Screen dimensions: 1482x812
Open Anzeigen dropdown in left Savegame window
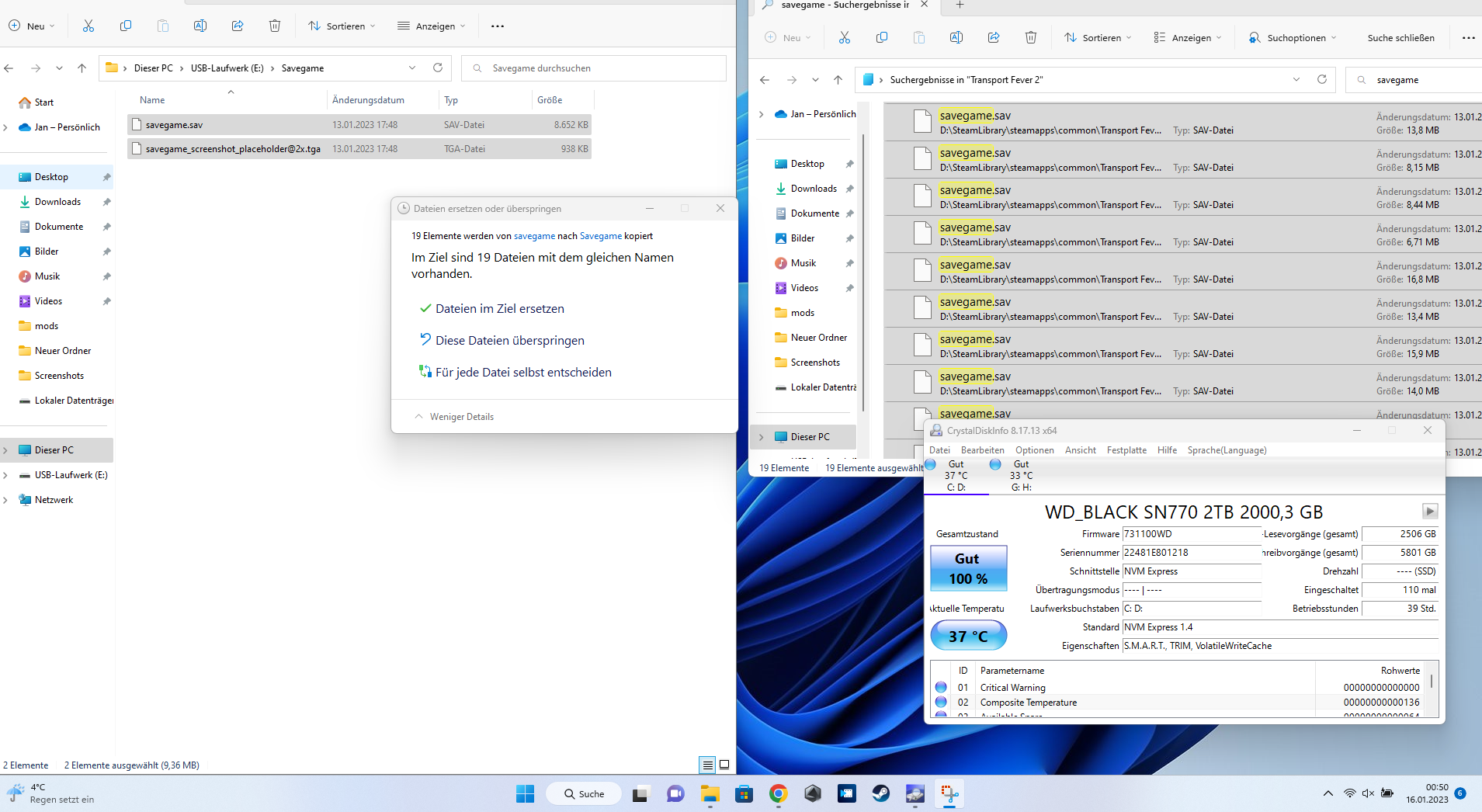point(432,26)
